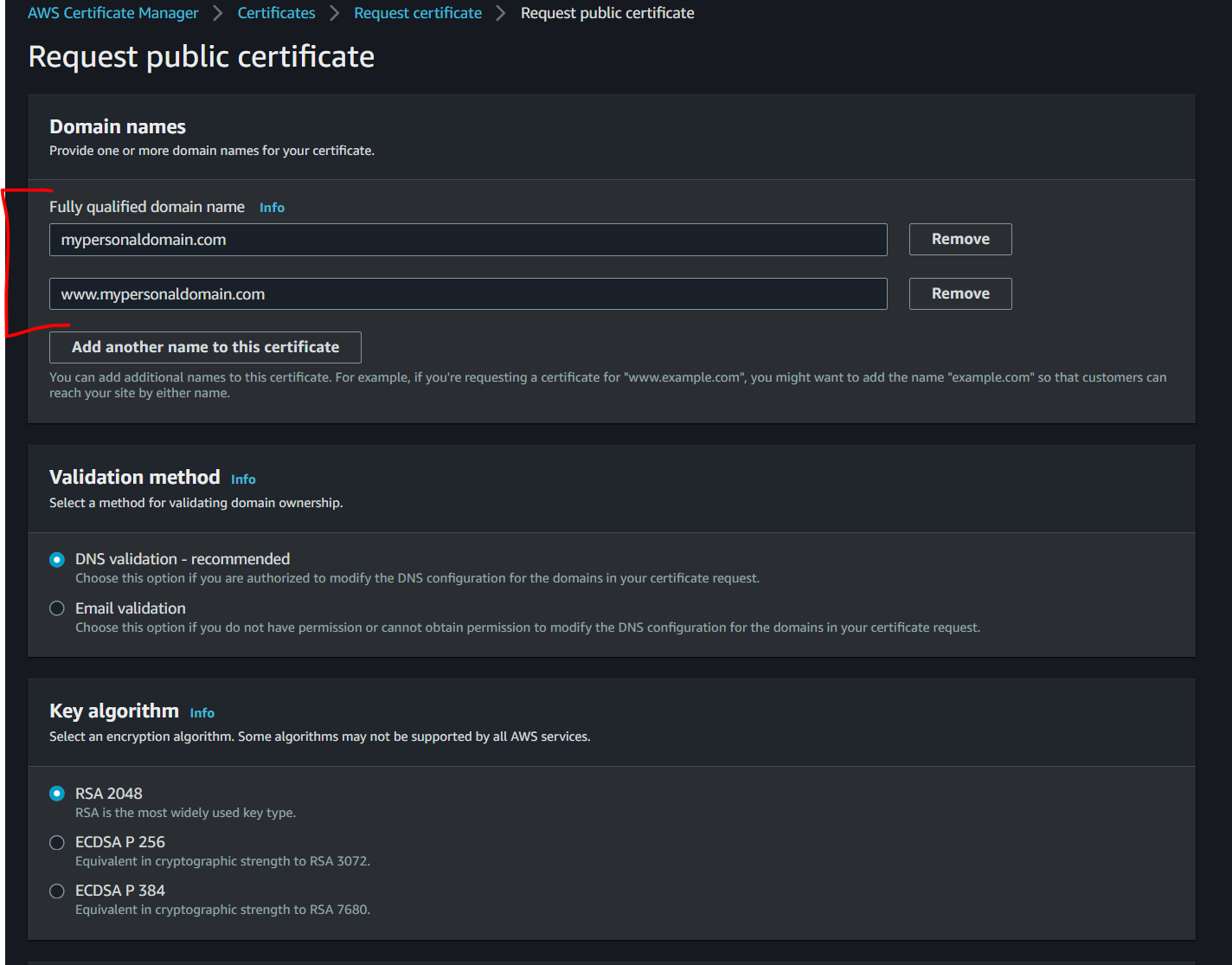Click the Domain names section panel
1232x965 pixels.
pos(117,126)
